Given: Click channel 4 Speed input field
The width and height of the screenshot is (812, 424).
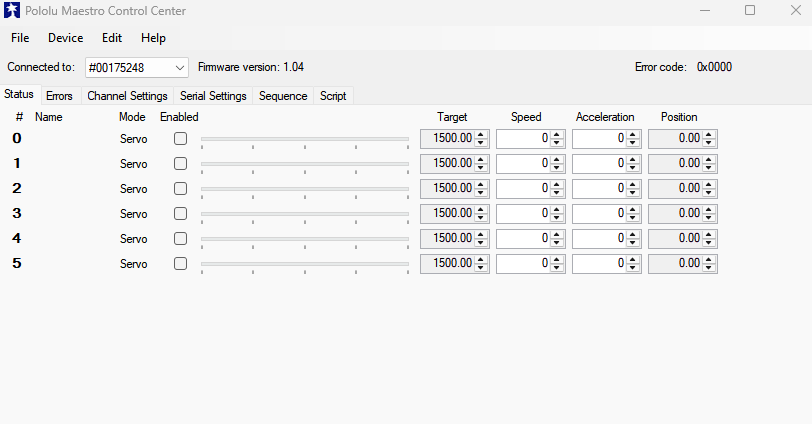Looking at the screenshot, I should 524,238.
